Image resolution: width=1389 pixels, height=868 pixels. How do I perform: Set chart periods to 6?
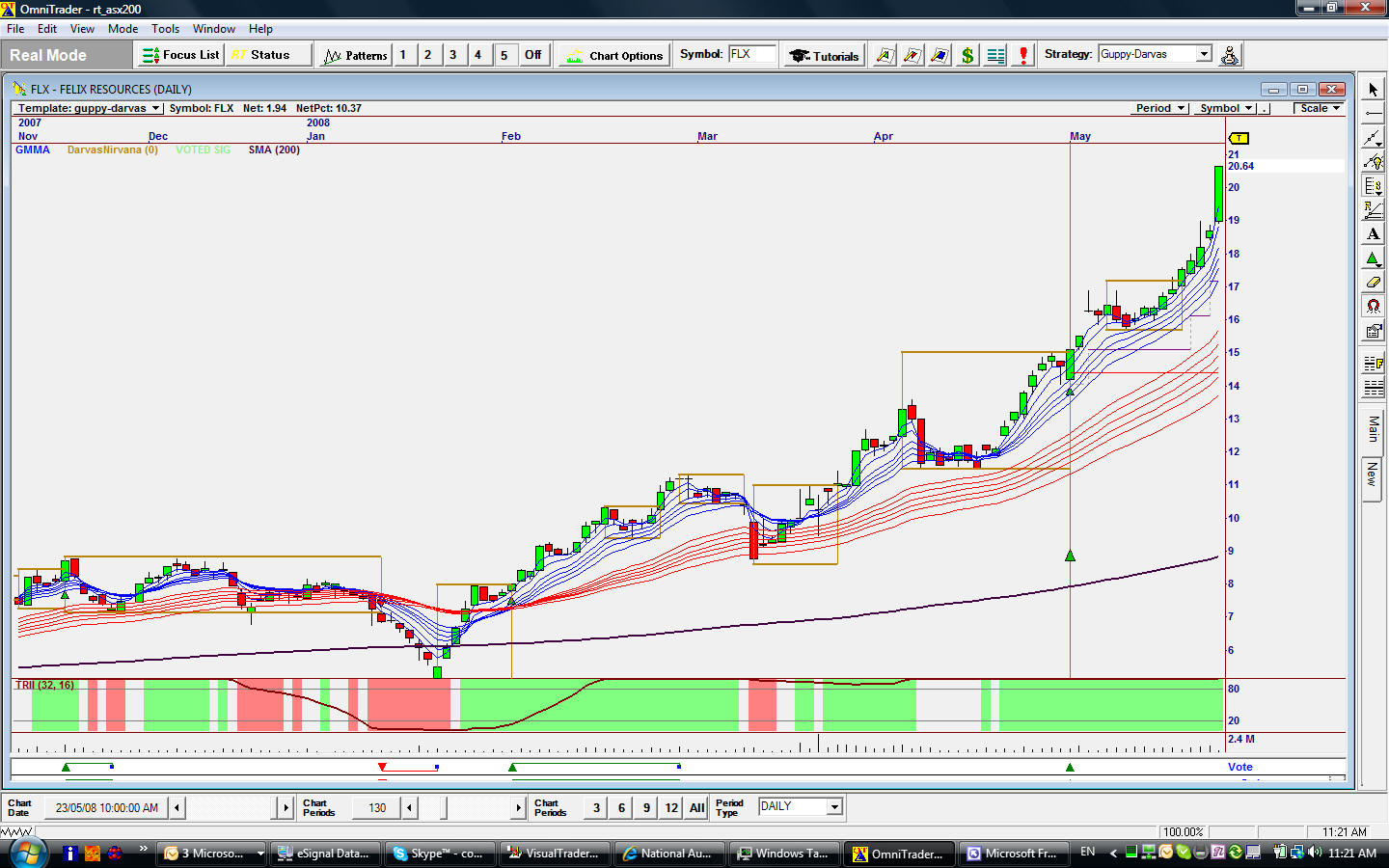(x=621, y=807)
